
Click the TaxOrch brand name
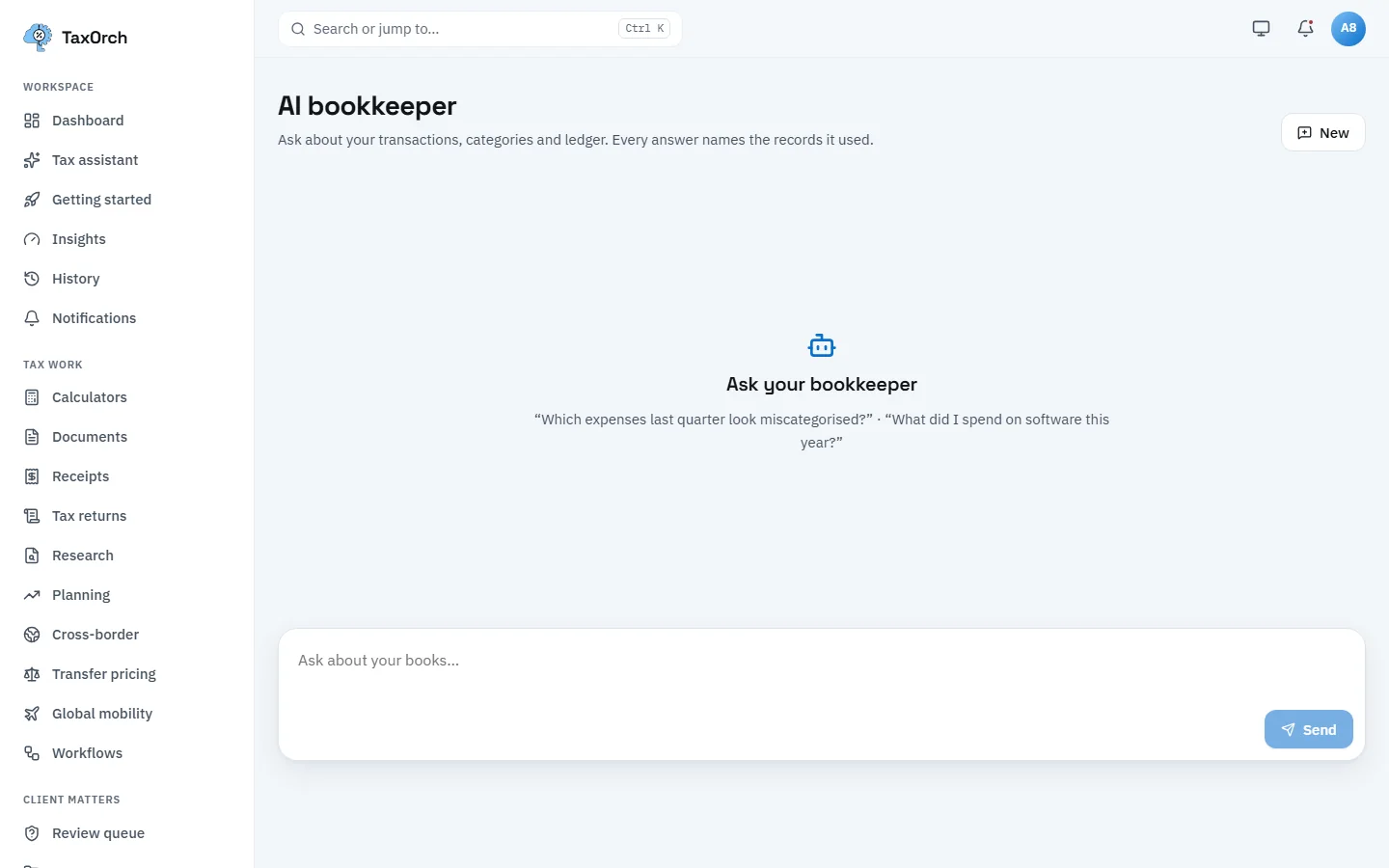95,38
